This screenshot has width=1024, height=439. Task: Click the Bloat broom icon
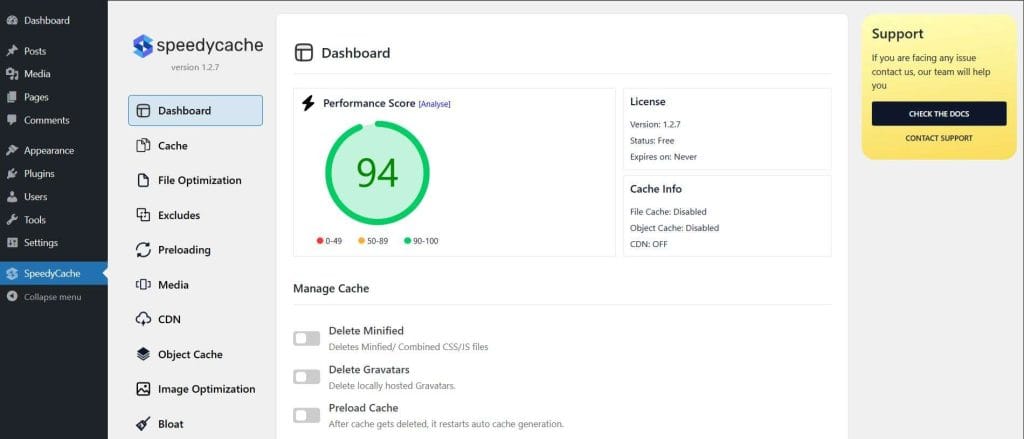coord(143,424)
